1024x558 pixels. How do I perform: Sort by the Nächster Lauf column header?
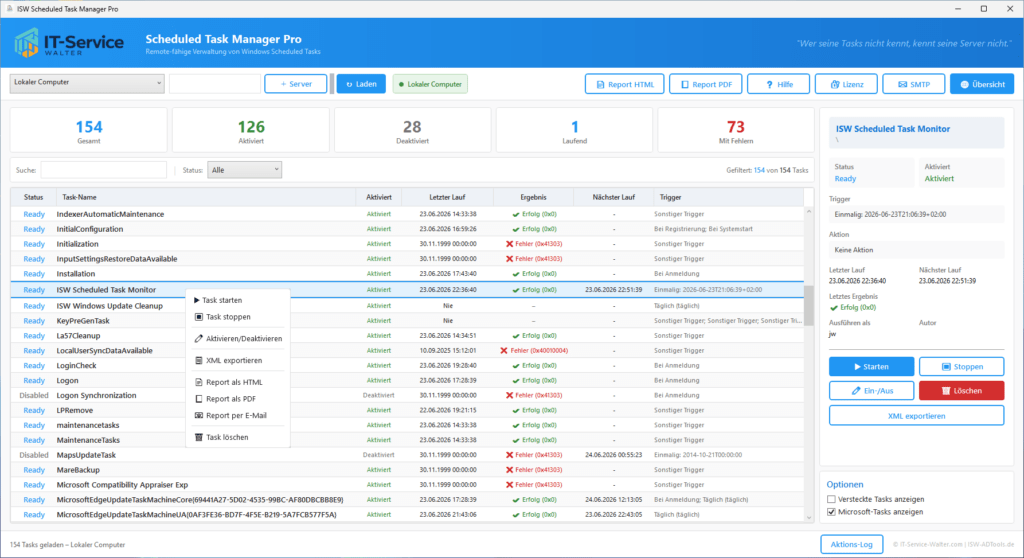coord(614,197)
